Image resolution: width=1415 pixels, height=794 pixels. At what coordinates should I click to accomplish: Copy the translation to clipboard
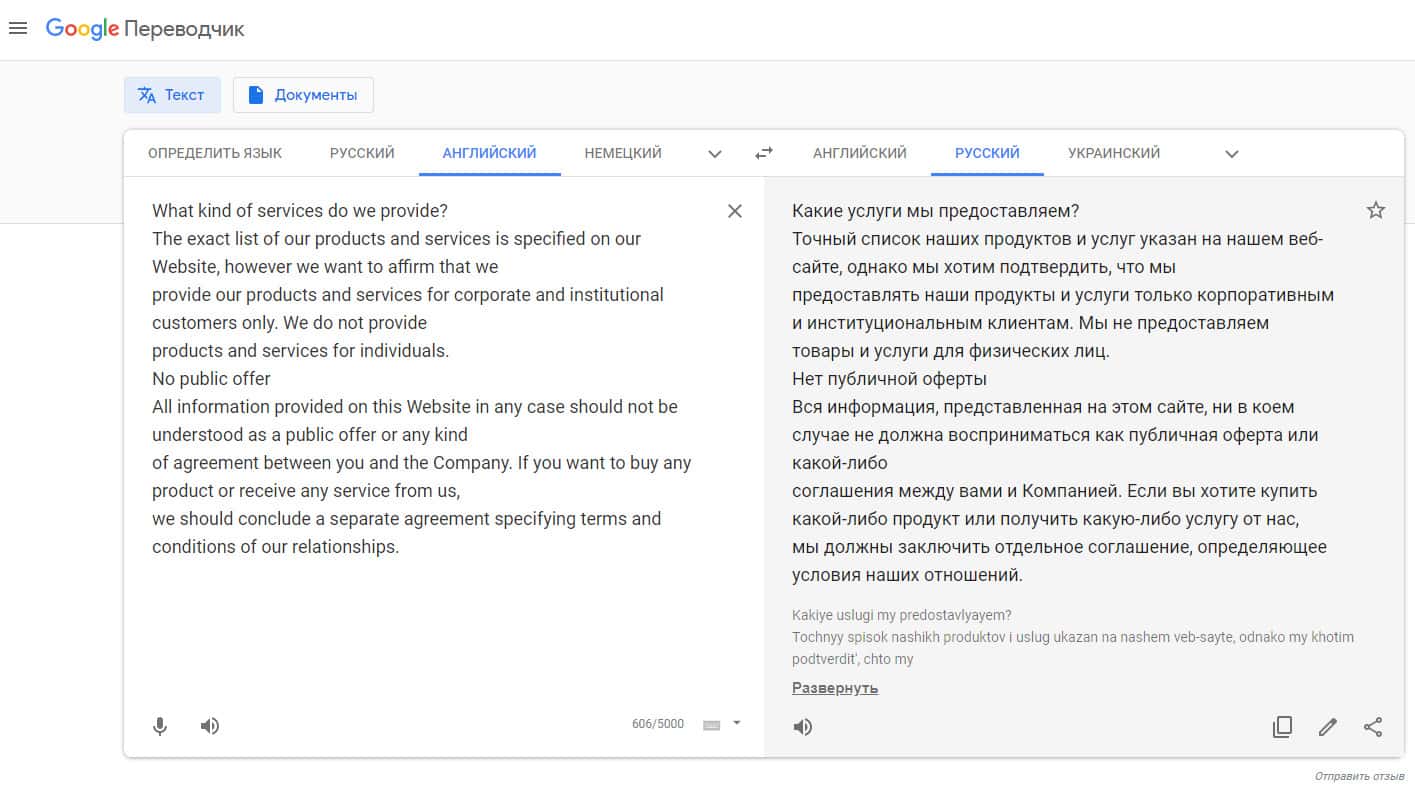point(1282,727)
